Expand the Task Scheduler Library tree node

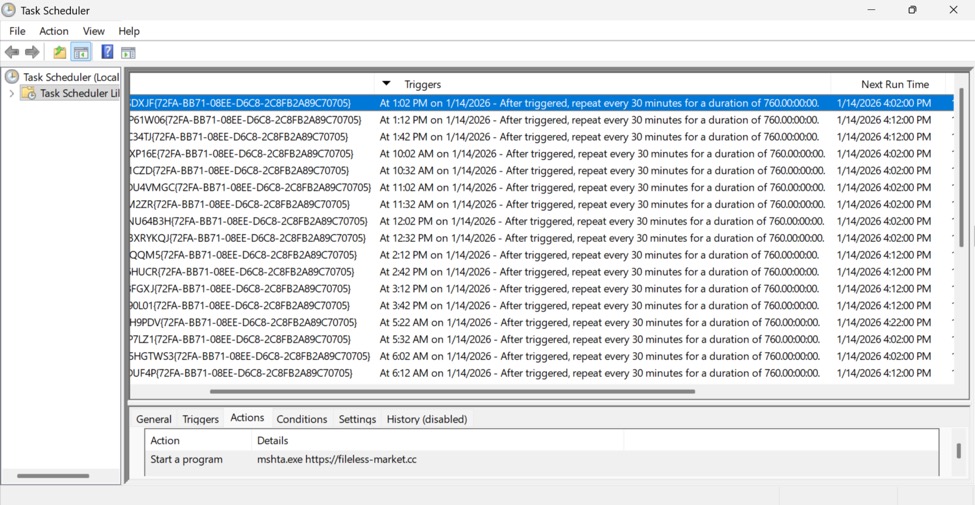(12, 94)
